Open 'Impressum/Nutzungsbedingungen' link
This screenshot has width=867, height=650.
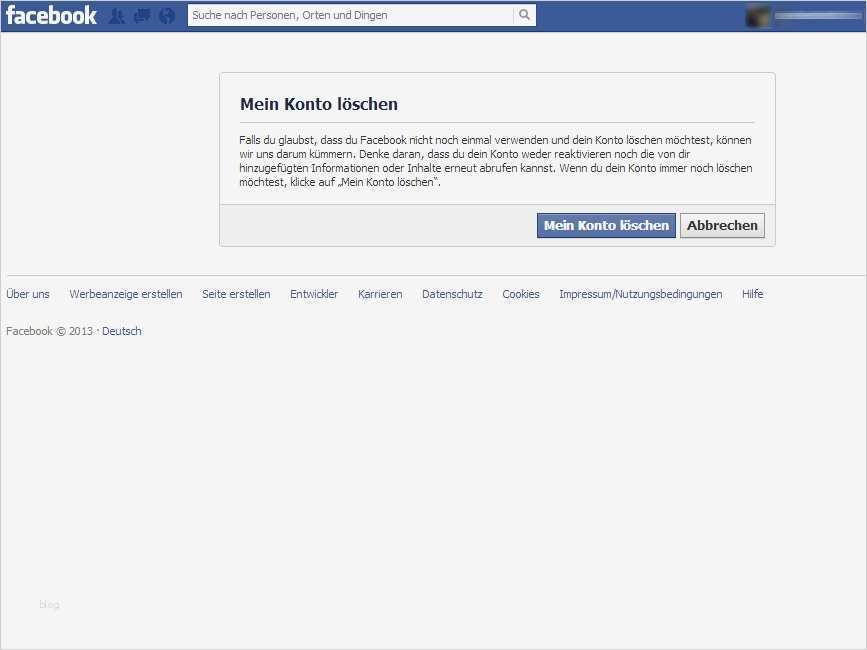(x=640, y=294)
